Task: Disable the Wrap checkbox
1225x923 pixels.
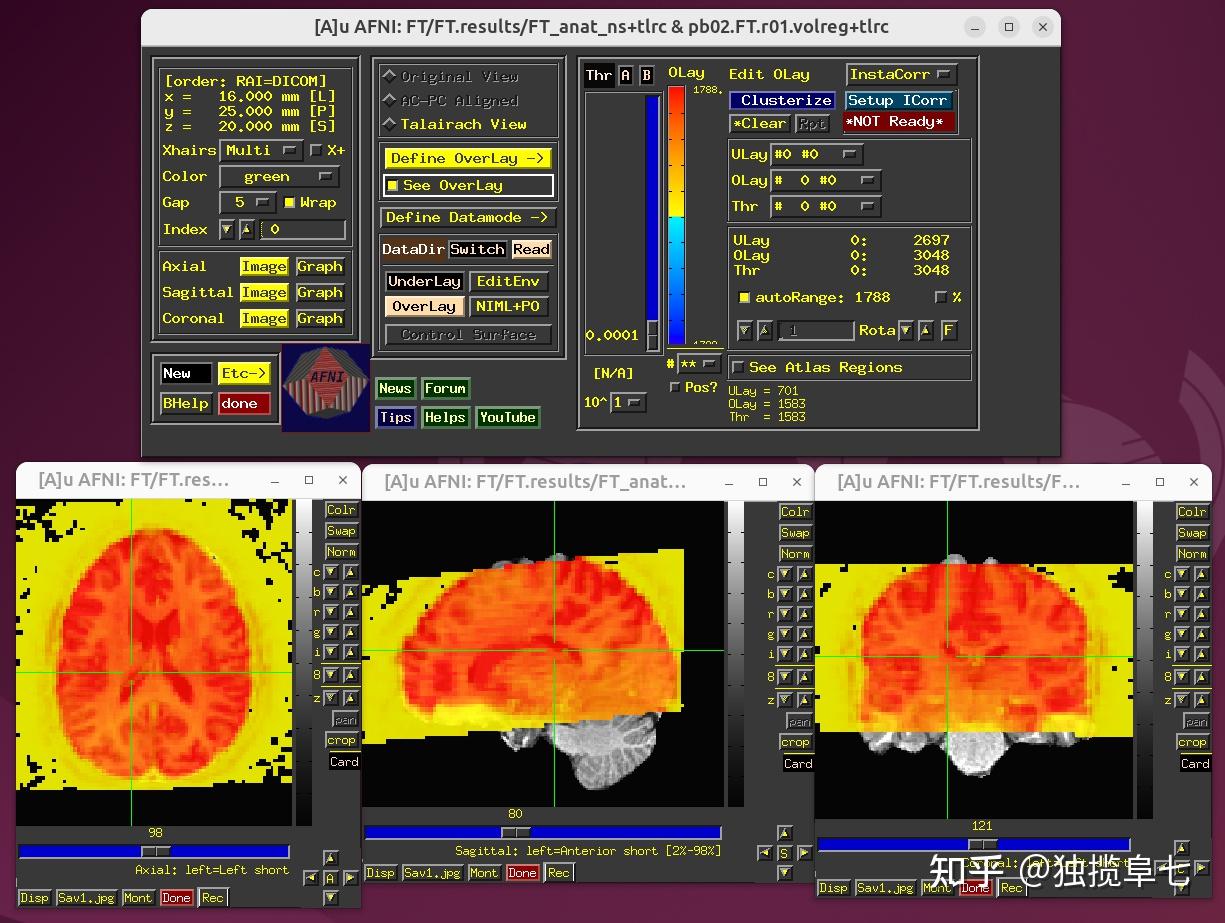Action: pyautogui.click(x=290, y=203)
